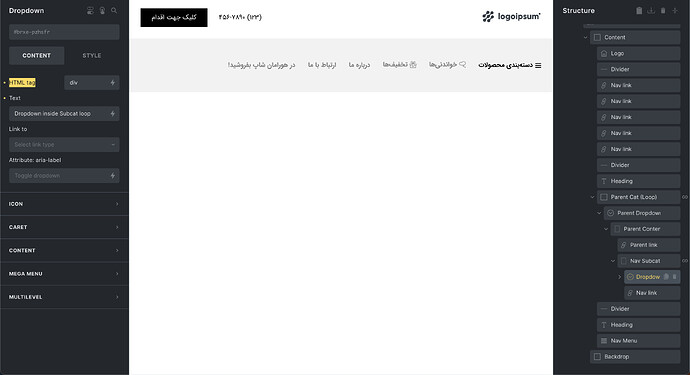Expand the MULTILEVEL settings section
Viewport: 690px width, 375px height.
click(x=64, y=297)
